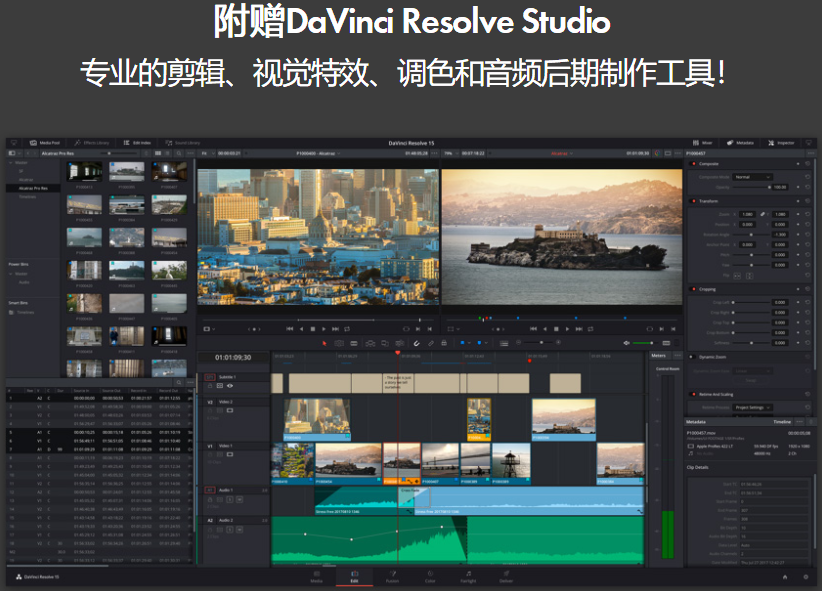The height and width of the screenshot is (591, 822).
Task: Show the Mixer panel
Action: 702,143
